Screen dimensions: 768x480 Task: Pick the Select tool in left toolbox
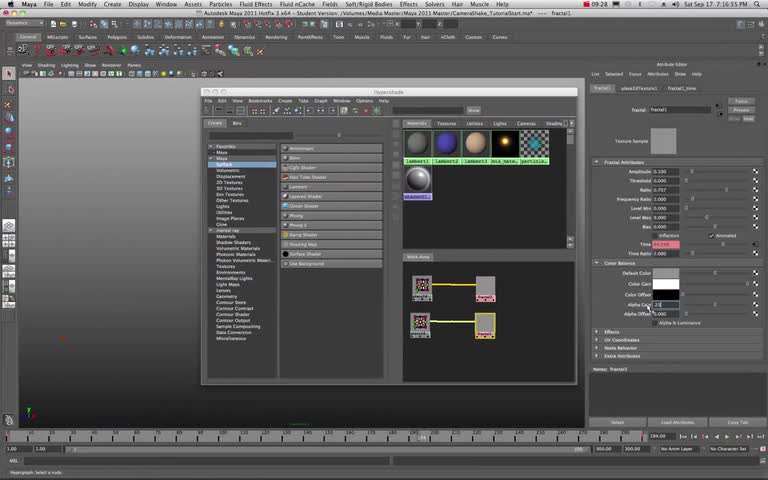(x=9, y=74)
